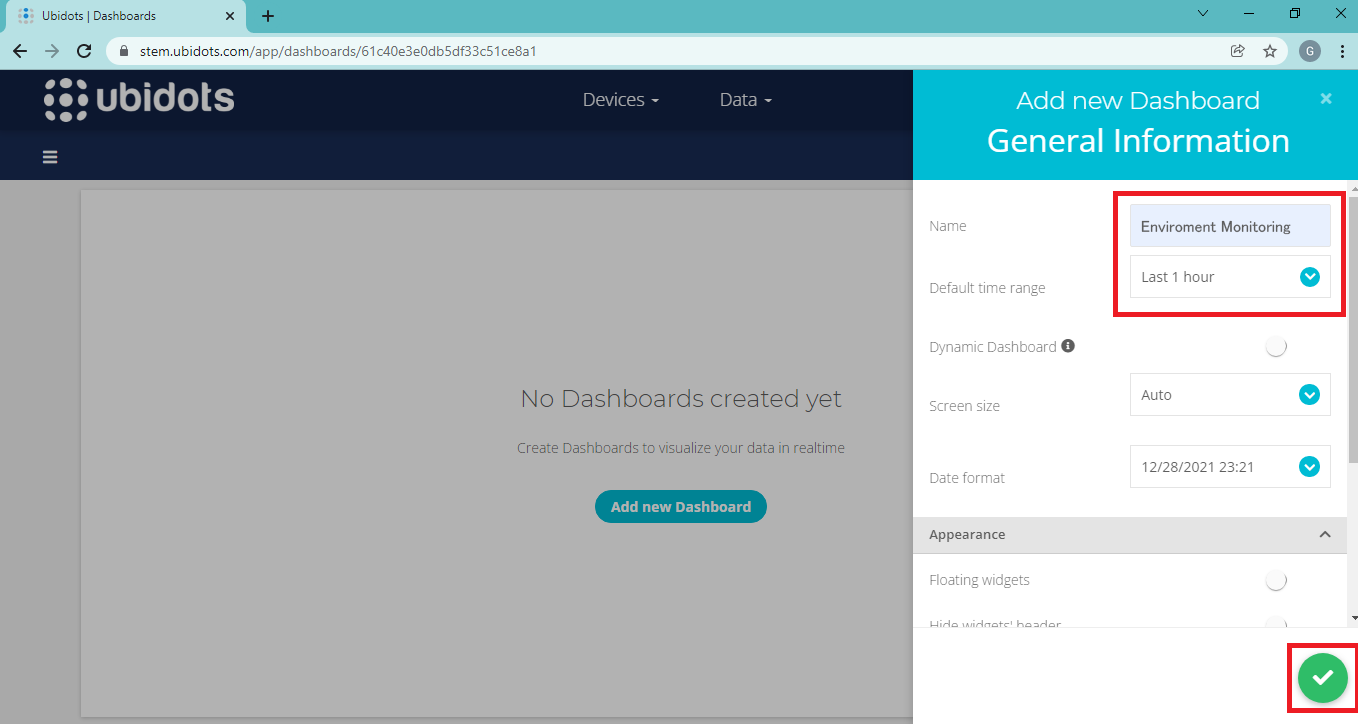Open the Devices menu
The image size is (1358, 724).
tap(620, 100)
